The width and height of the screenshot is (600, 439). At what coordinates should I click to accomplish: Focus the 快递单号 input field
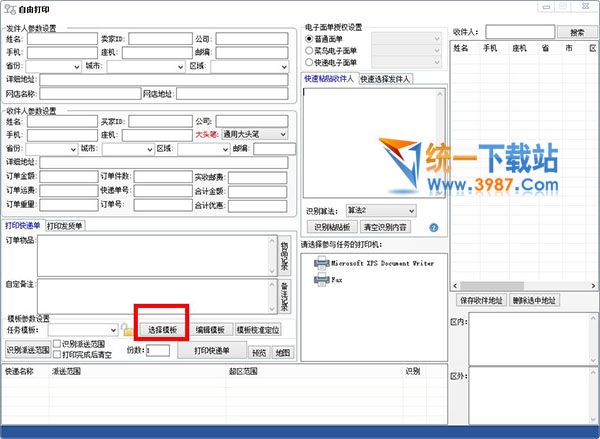tap(163, 191)
